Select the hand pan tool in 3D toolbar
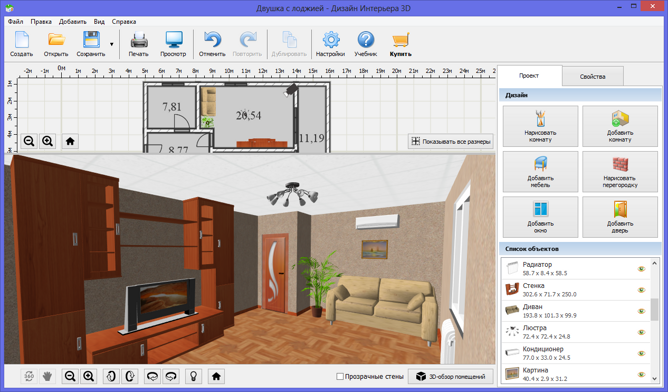The height and width of the screenshot is (392, 668). coord(47,376)
